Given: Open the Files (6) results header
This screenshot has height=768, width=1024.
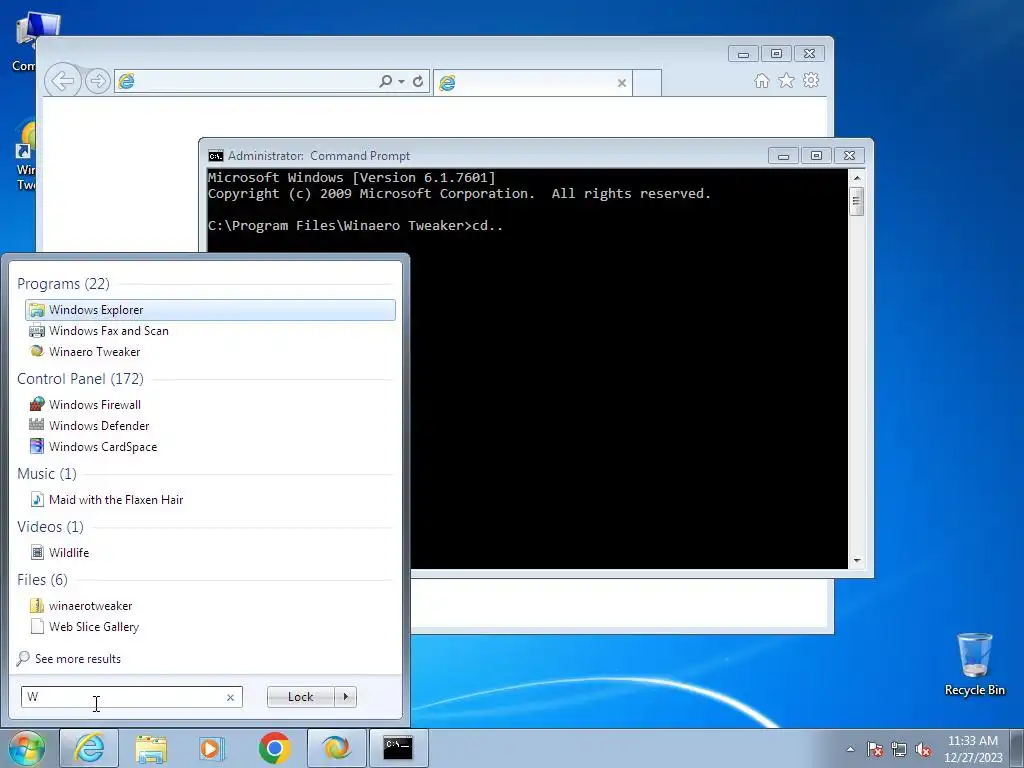Looking at the screenshot, I should pyautogui.click(x=42, y=579).
